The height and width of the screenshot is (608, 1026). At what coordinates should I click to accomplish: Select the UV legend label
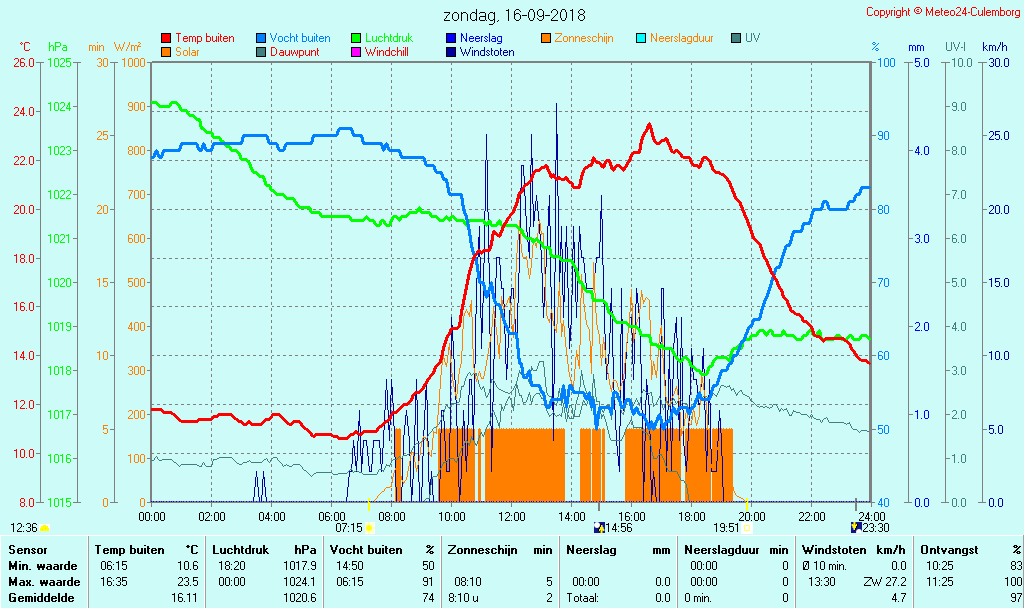tap(752, 38)
